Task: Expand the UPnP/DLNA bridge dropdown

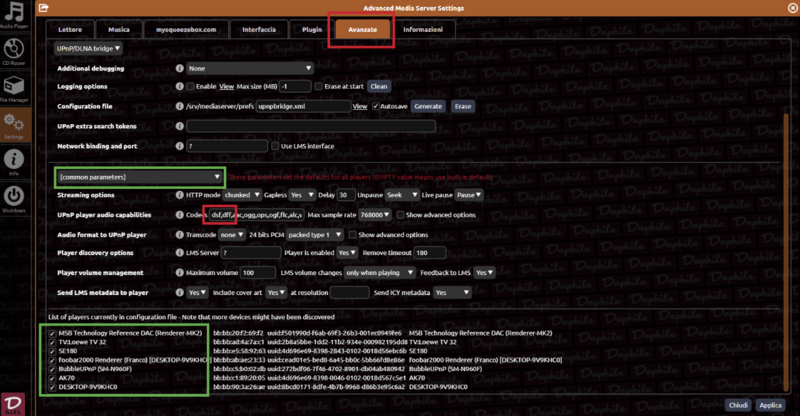Action: (88, 47)
